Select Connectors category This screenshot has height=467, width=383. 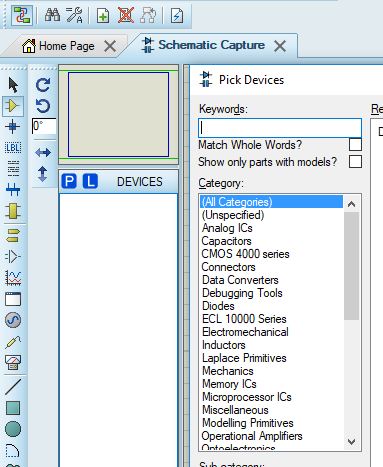[x=271, y=267]
